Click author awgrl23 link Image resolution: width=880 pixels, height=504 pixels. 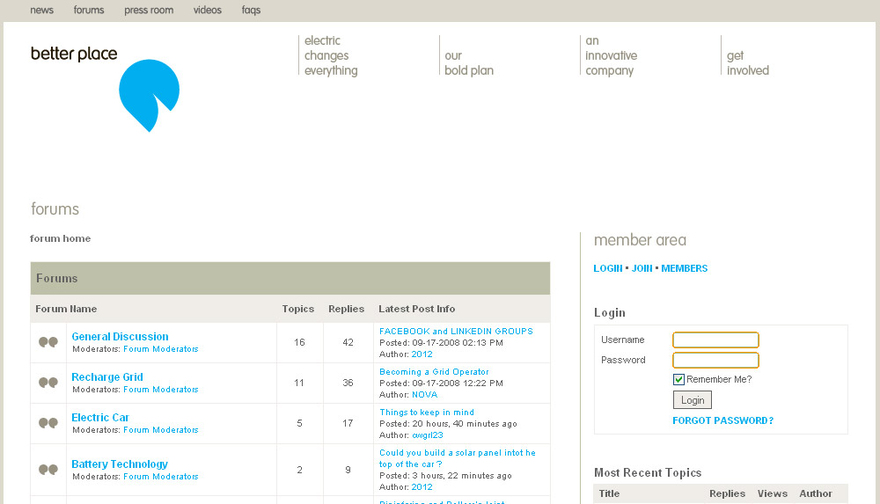click(427, 435)
